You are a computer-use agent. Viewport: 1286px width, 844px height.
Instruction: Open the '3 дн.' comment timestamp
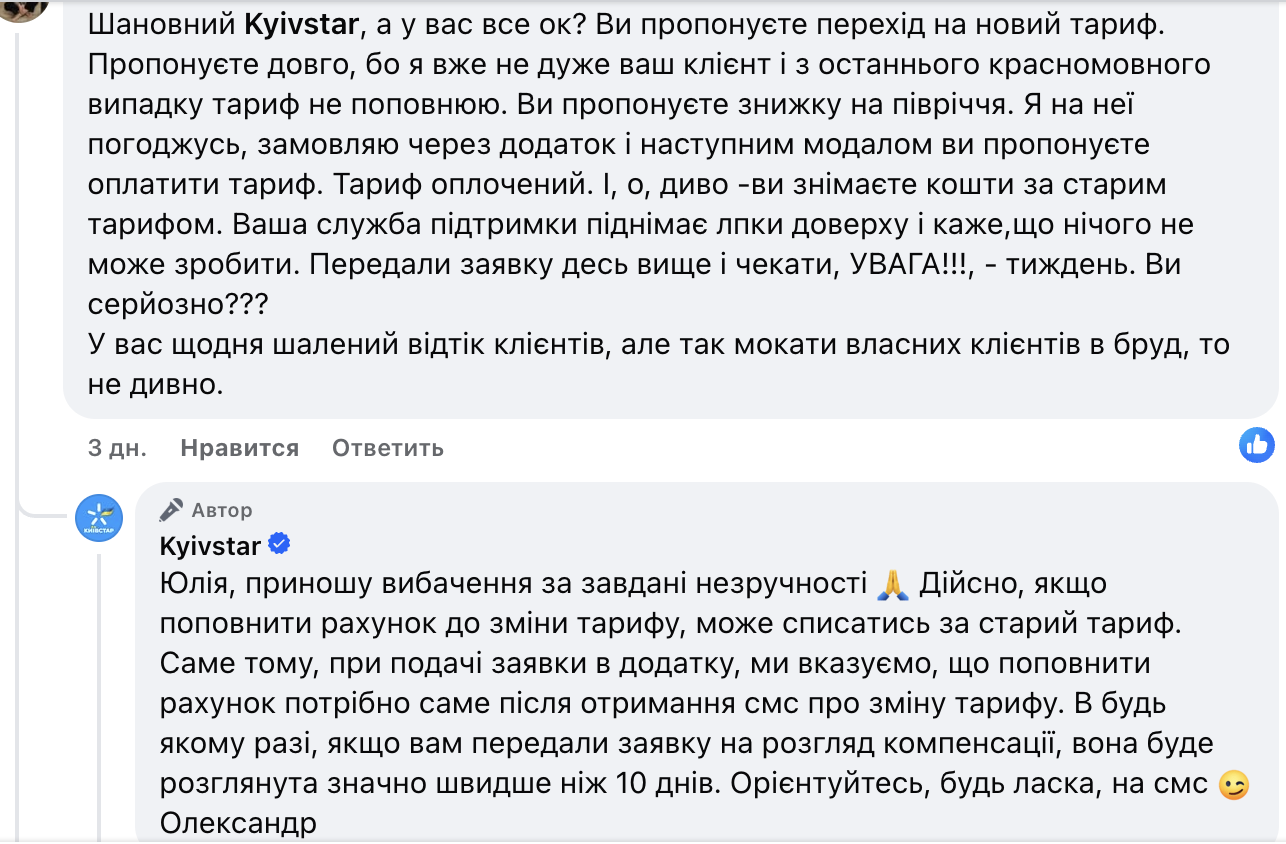click(x=117, y=448)
